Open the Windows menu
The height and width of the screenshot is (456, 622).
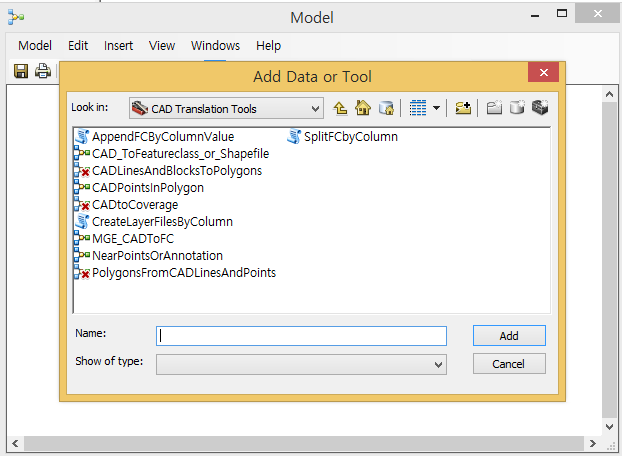(215, 46)
